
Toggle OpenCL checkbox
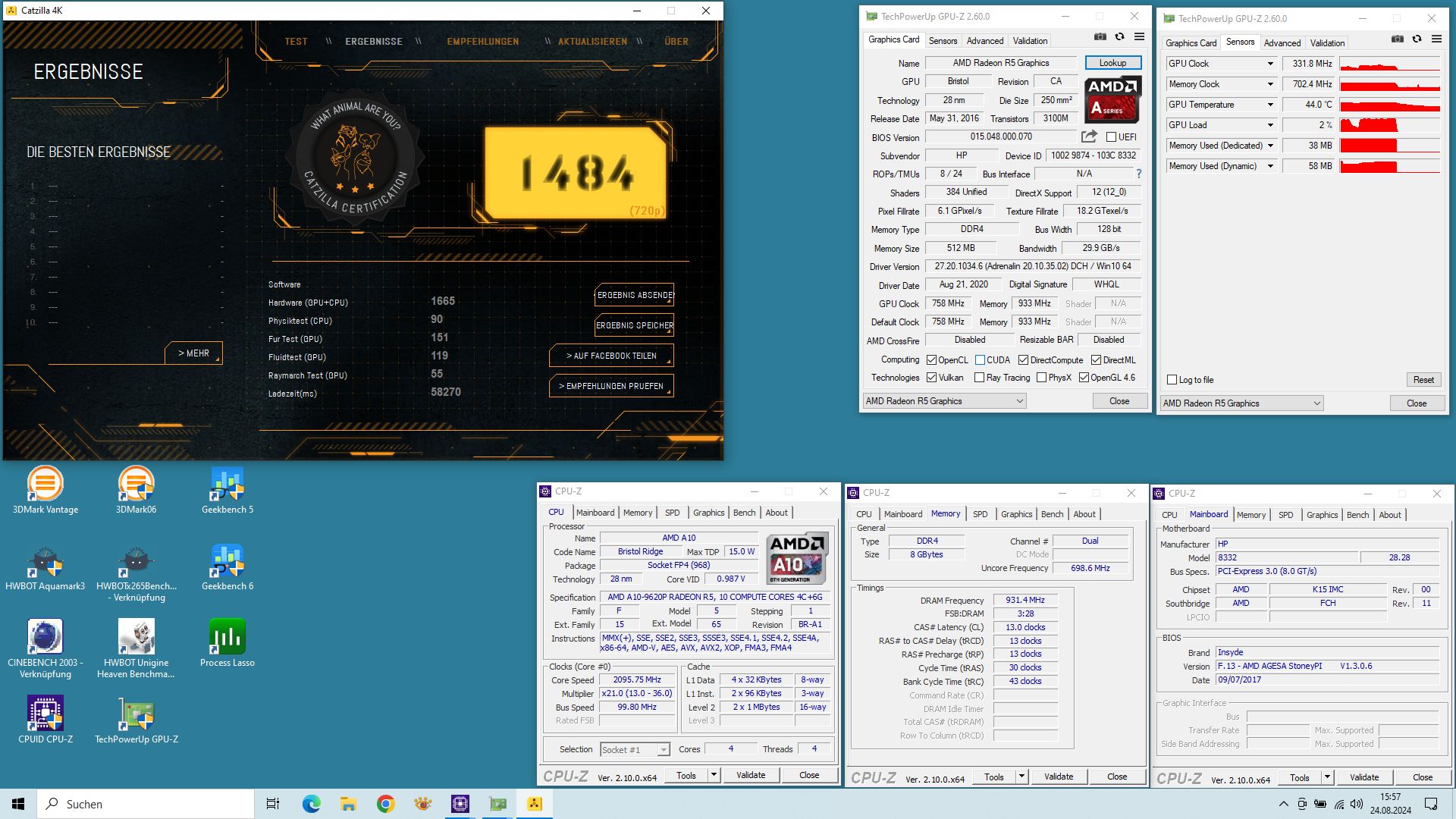[931, 360]
